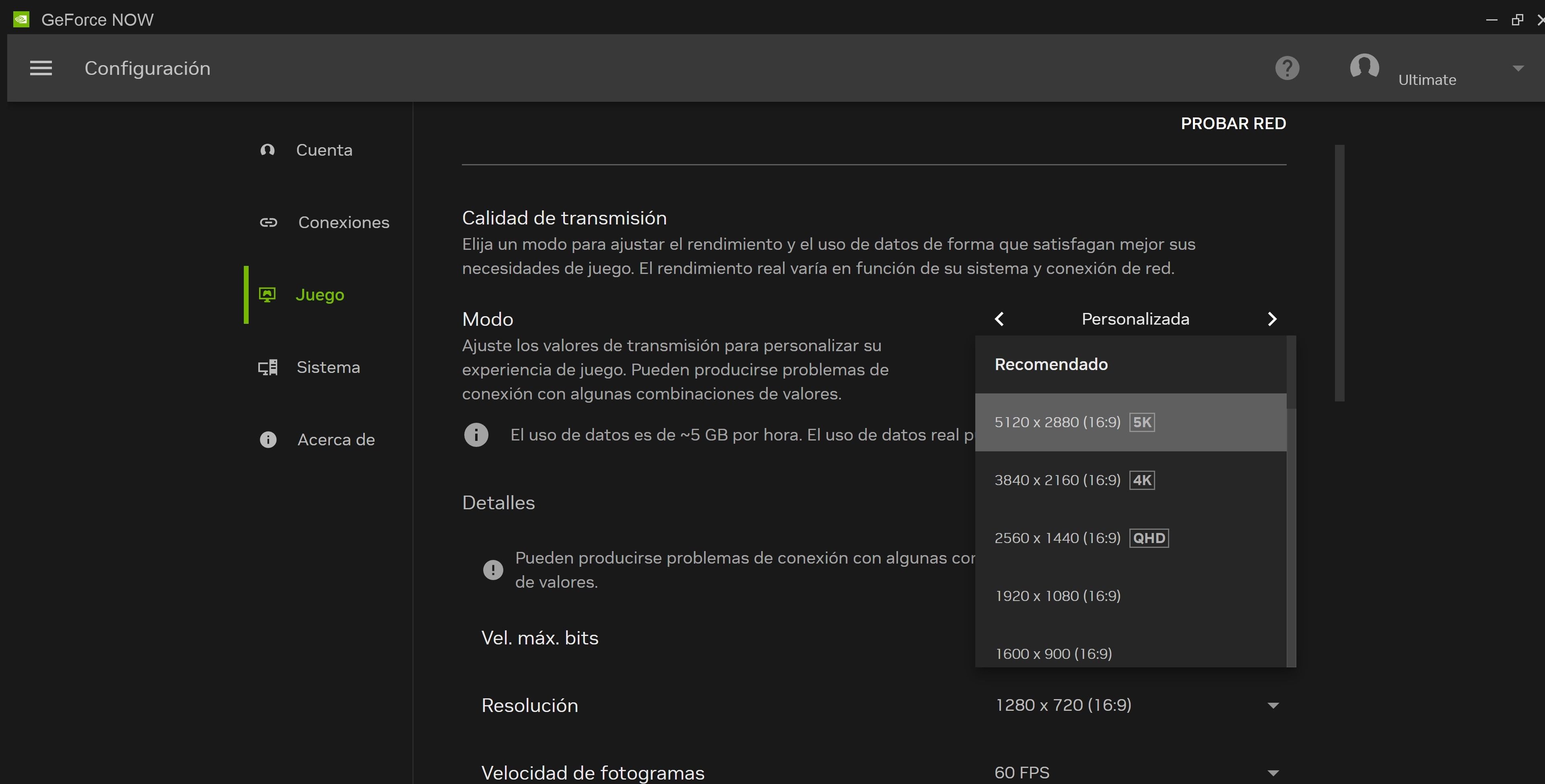This screenshot has width=1545, height=784.
Task: Open the navigation hamburger menu
Action: click(x=41, y=68)
